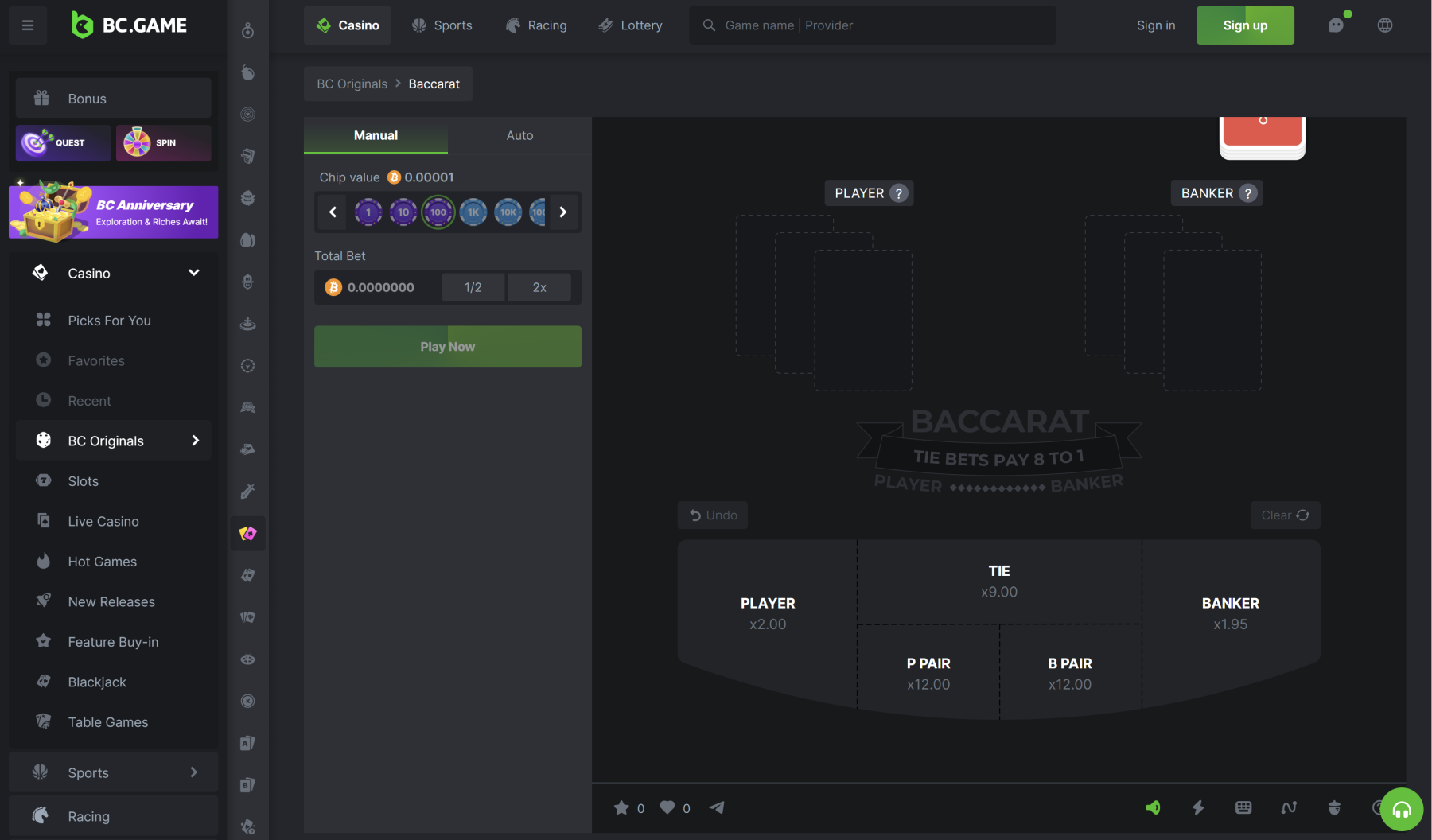Viewport: 1432px width, 840px height.
Task: Click the Sign up button
Action: click(x=1245, y=25)
